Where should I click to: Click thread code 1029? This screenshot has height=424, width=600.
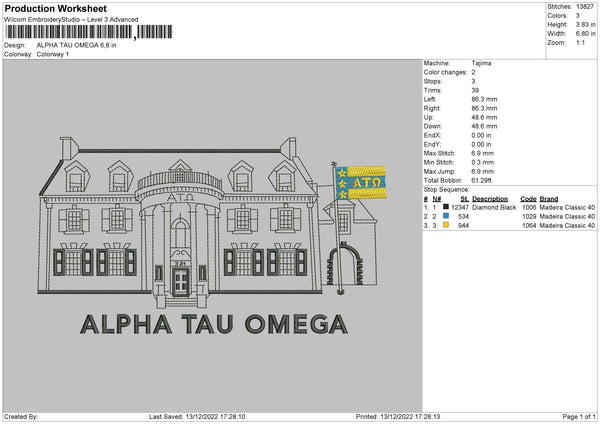[x=529, y=217]
